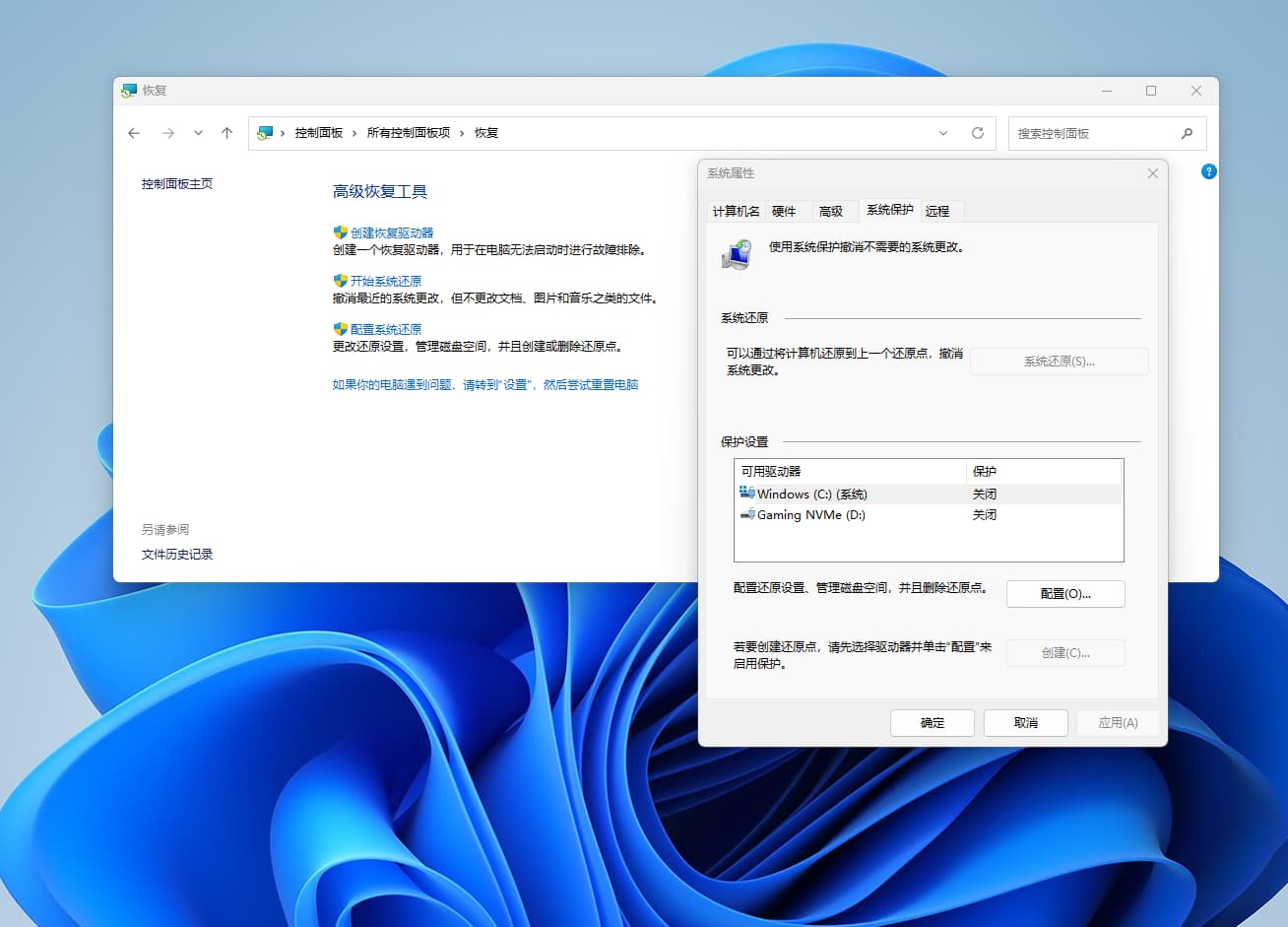Open the 文件历史记录 link

click(176, 554)
